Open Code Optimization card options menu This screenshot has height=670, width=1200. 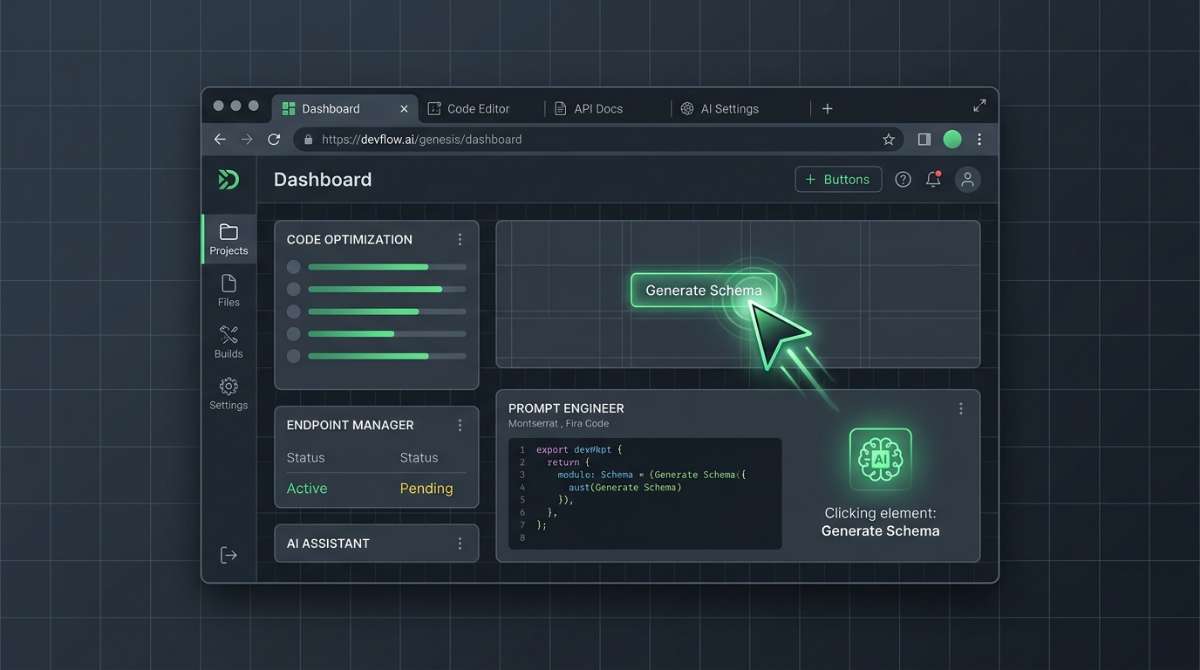click(x=460, y=240)
